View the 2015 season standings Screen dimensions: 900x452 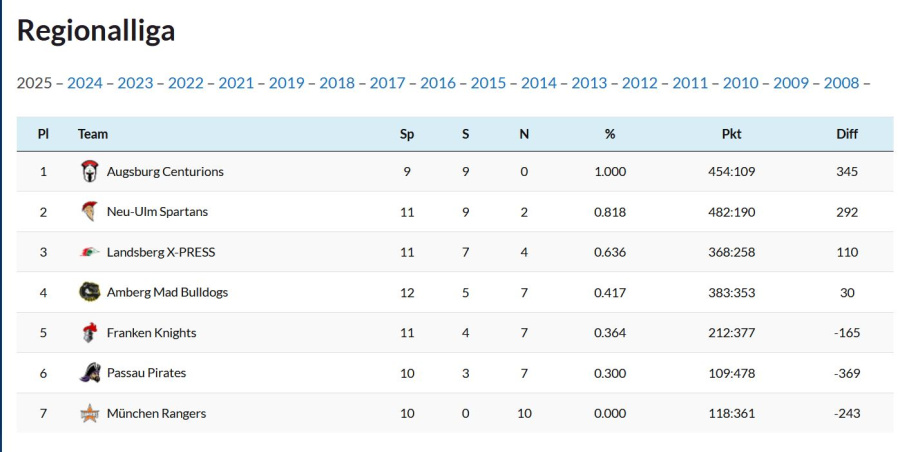tap(488, 83)
